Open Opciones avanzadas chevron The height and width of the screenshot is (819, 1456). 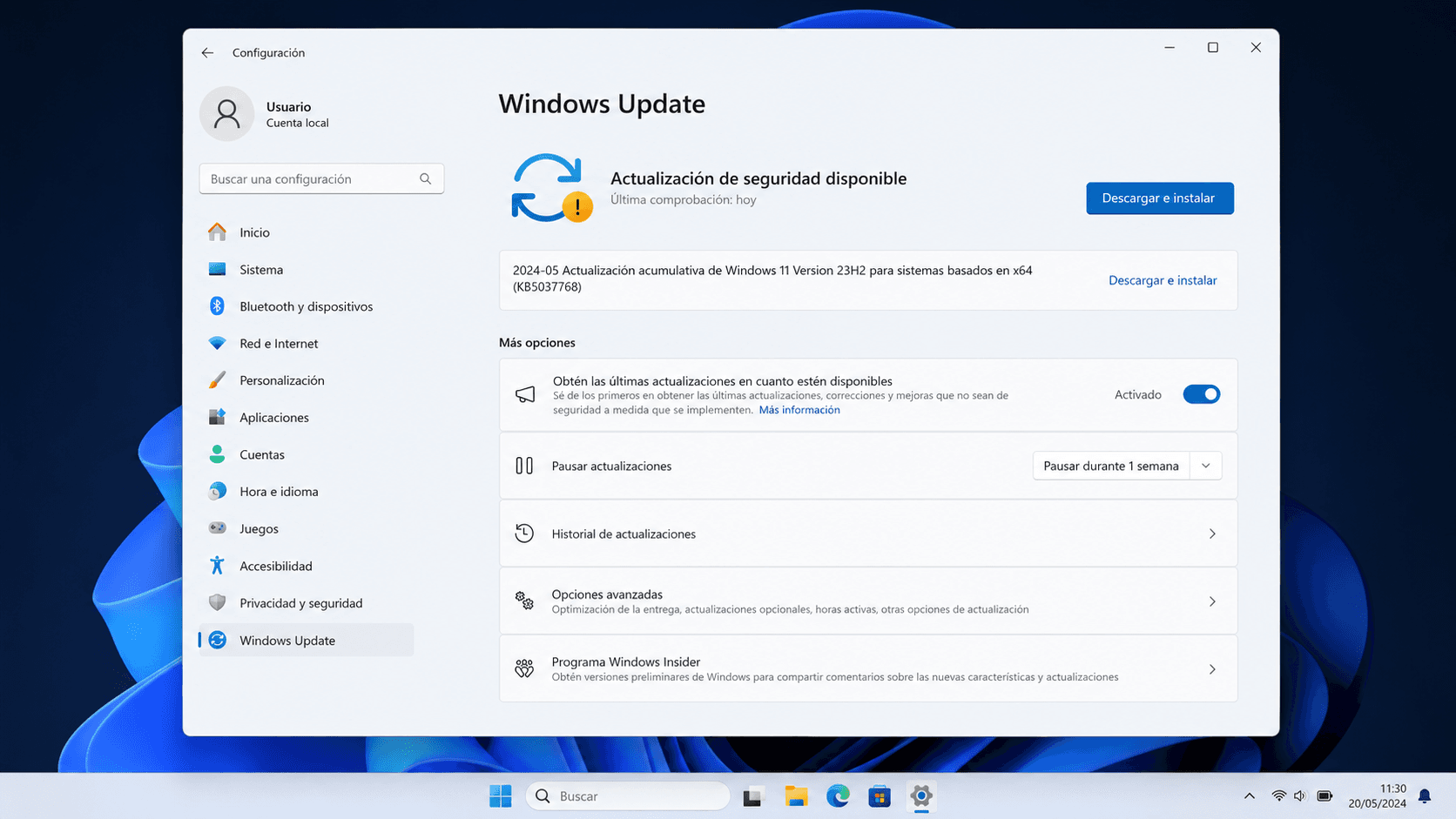tap(1212, 601)
